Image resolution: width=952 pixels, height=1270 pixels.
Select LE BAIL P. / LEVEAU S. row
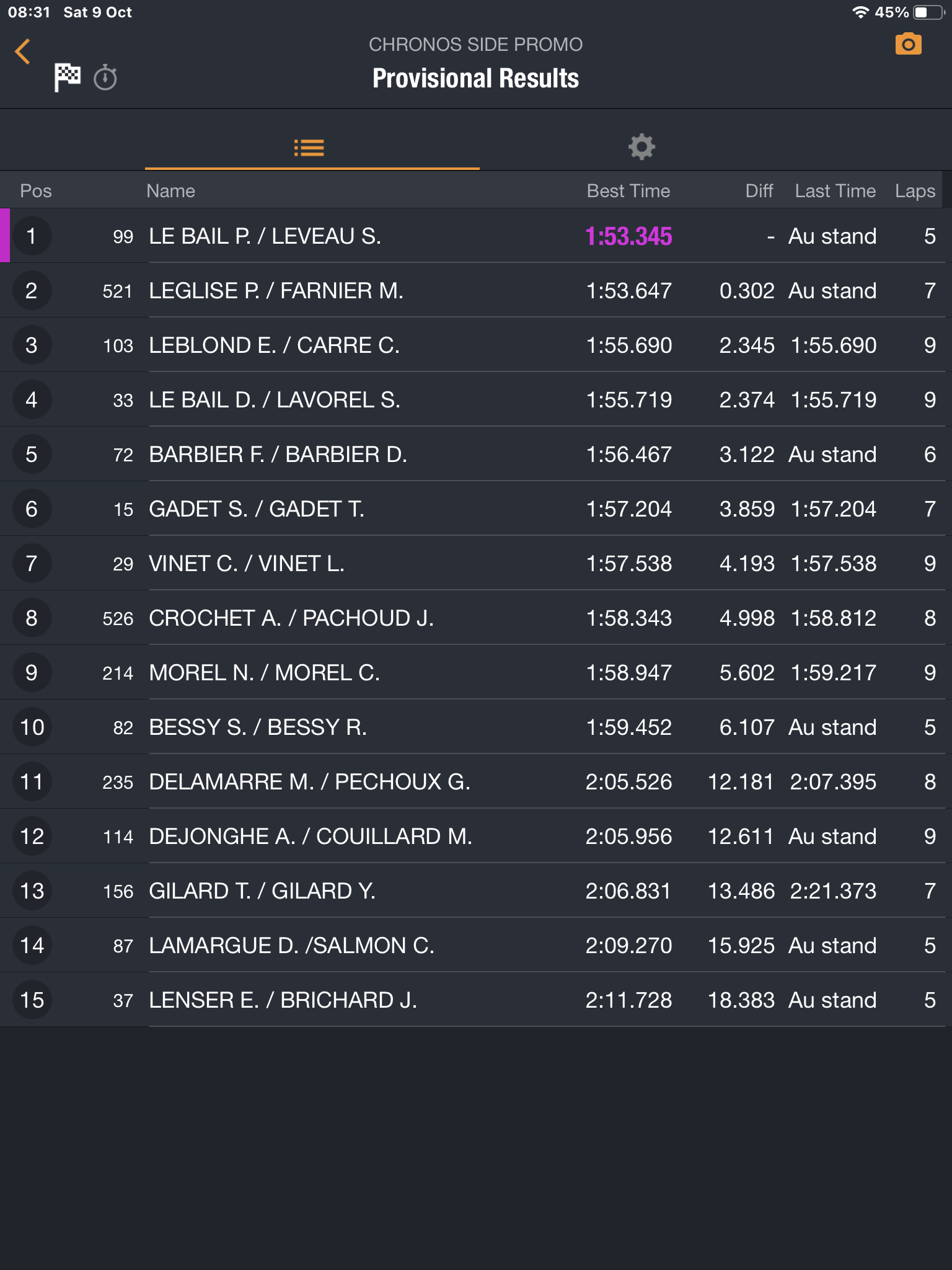265,236
